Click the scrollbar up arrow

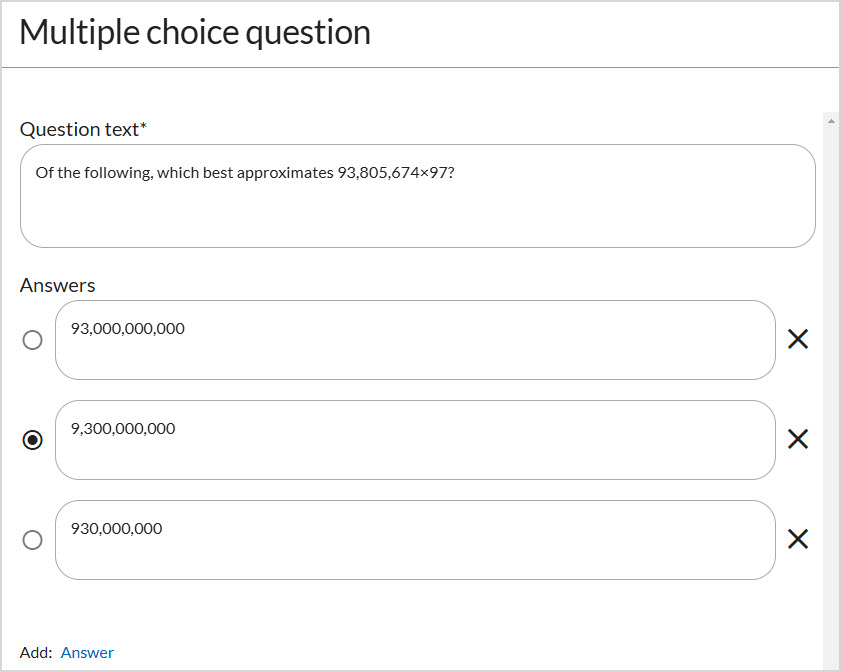pyautogui.click(x=832, y=120)
